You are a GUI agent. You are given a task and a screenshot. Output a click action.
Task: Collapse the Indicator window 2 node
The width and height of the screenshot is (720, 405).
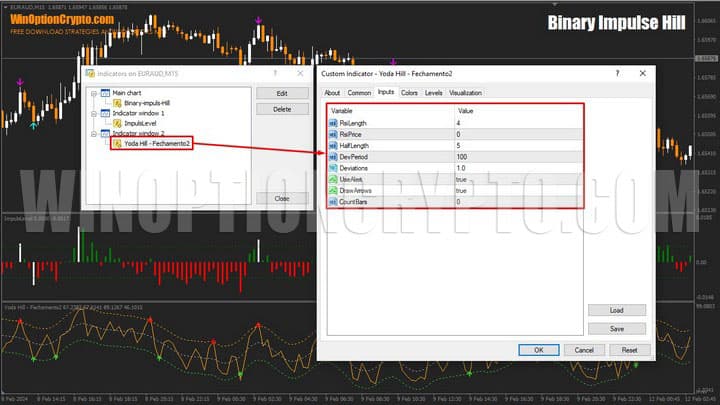coord(93,133)
